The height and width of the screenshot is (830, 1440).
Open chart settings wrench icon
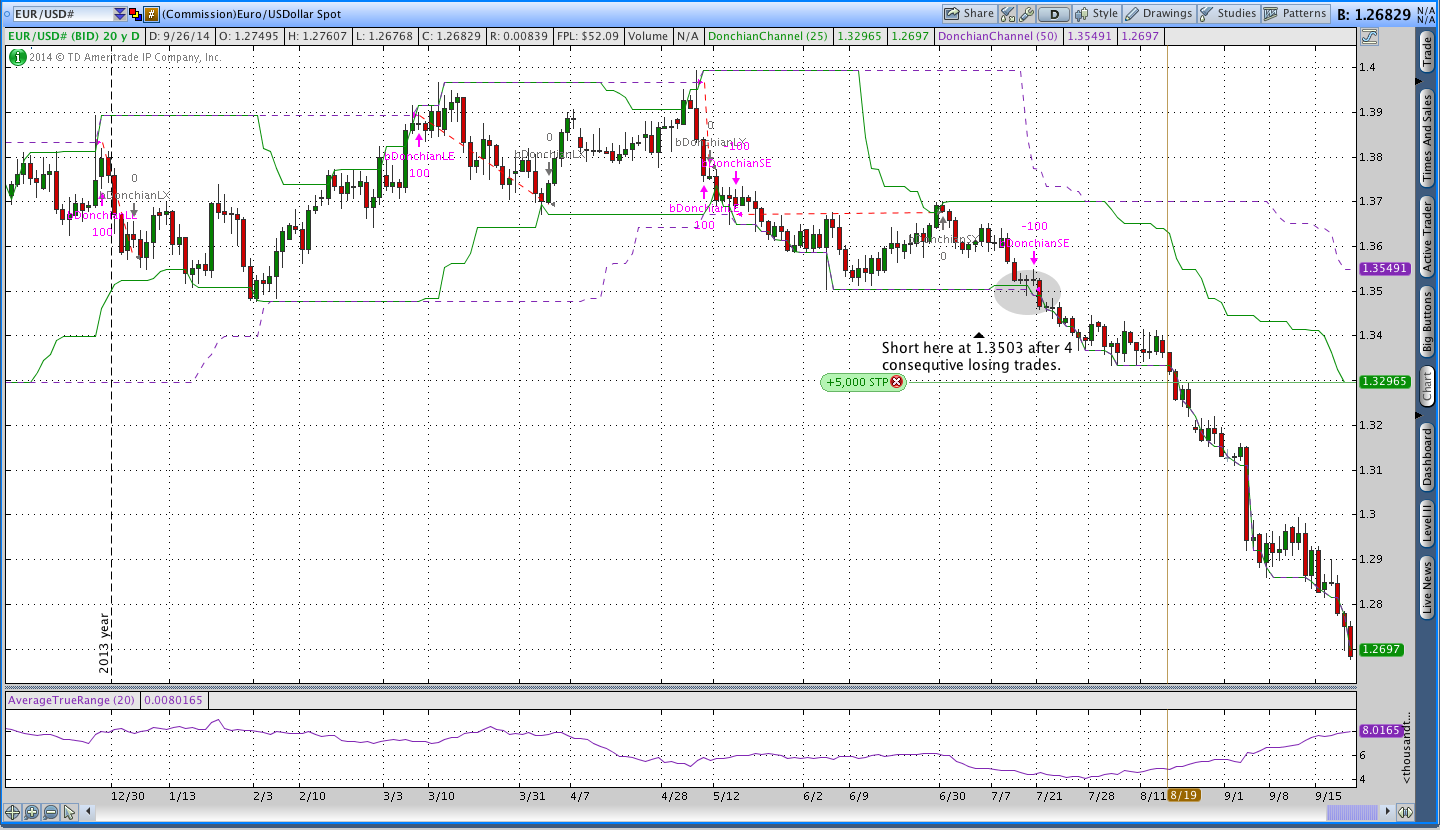pos(1026,14)
